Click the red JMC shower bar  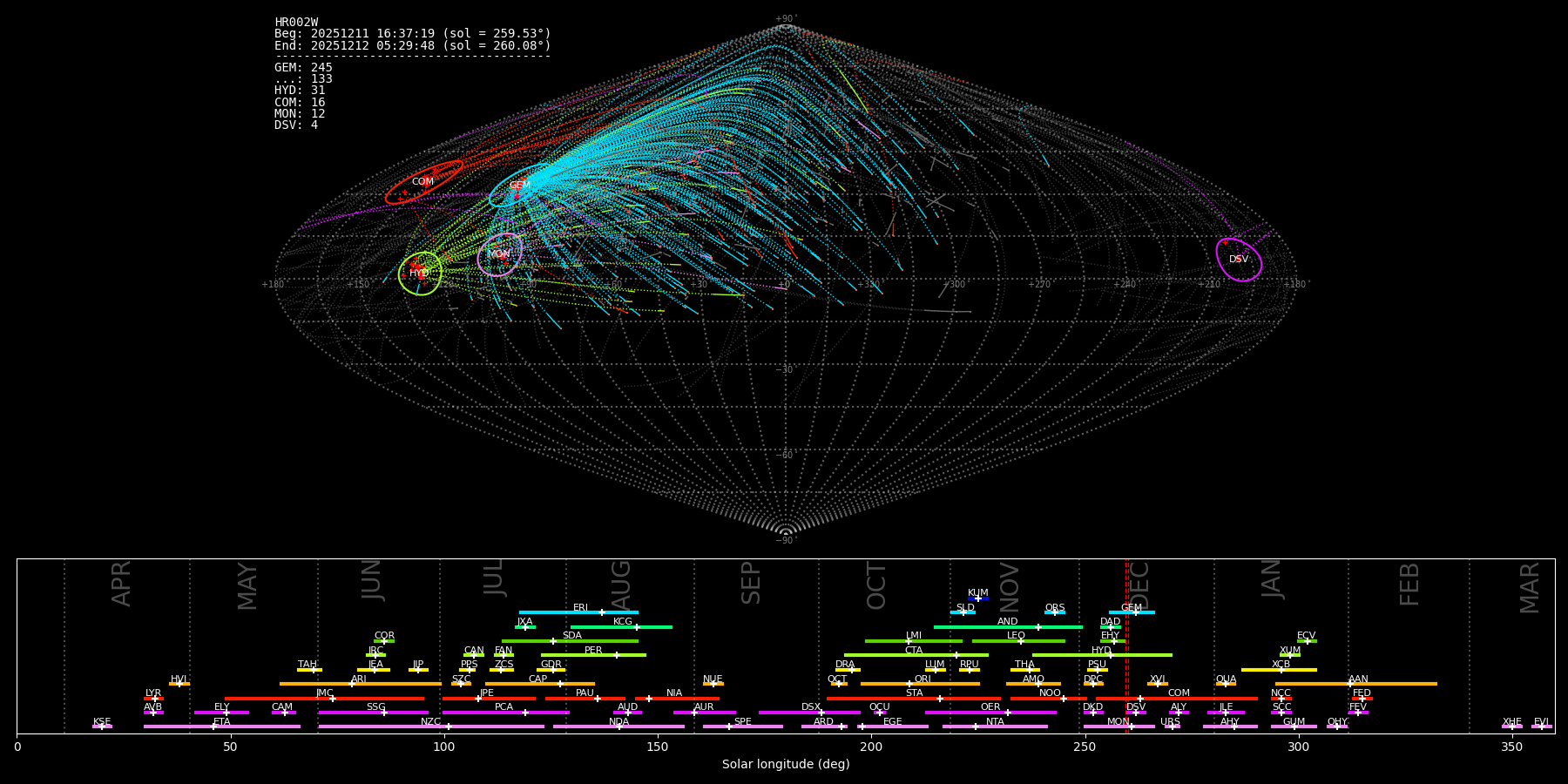325,699
